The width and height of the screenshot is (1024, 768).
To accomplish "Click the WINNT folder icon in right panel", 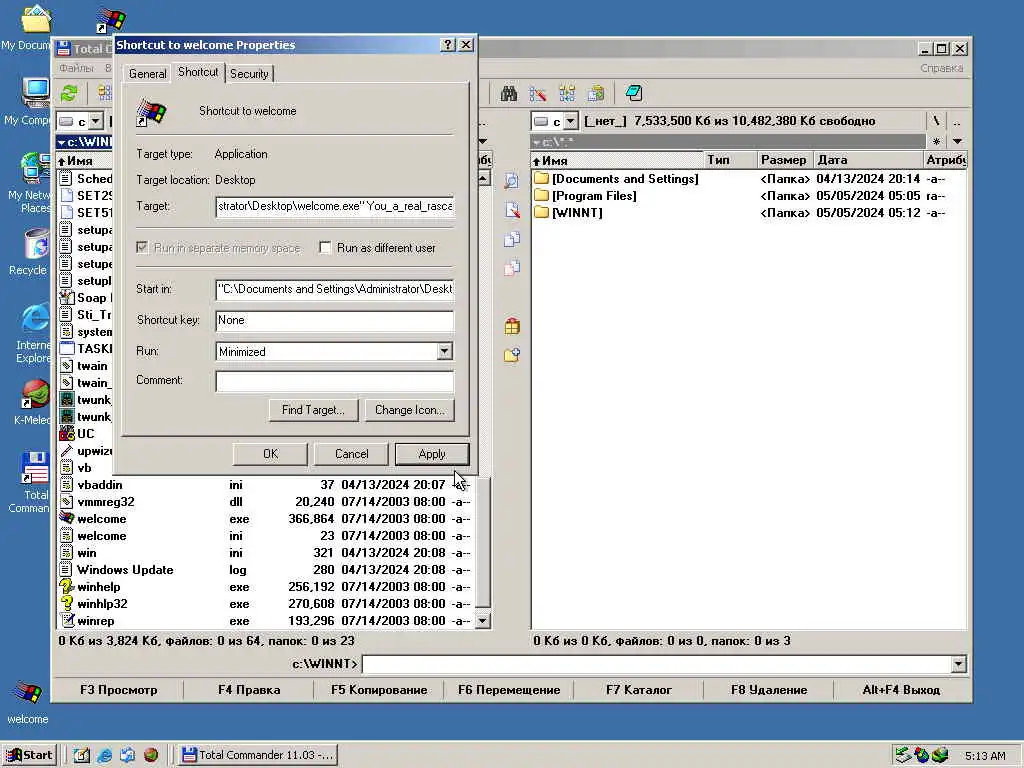I will pos(541,212).
